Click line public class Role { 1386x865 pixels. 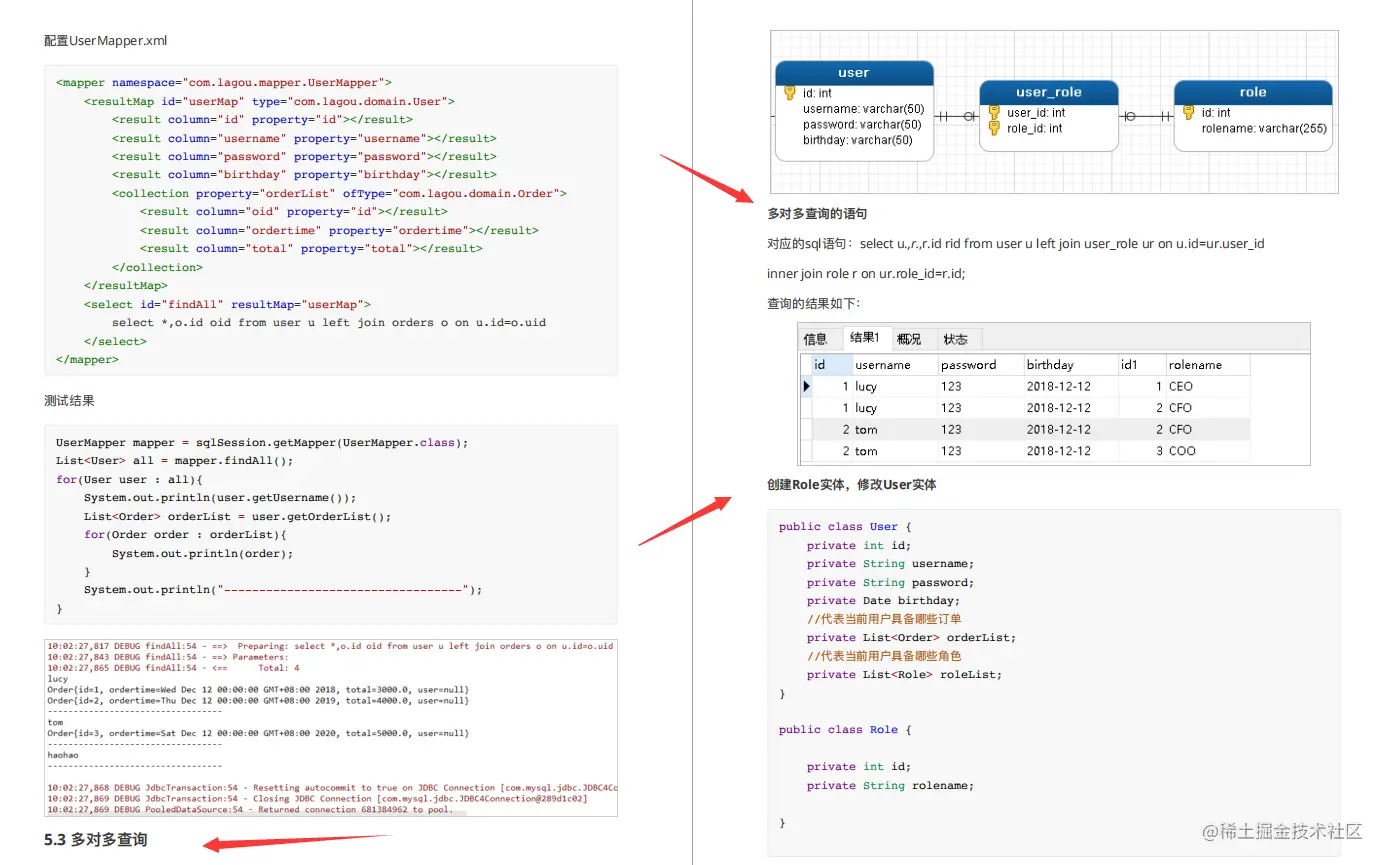(845, 730)
